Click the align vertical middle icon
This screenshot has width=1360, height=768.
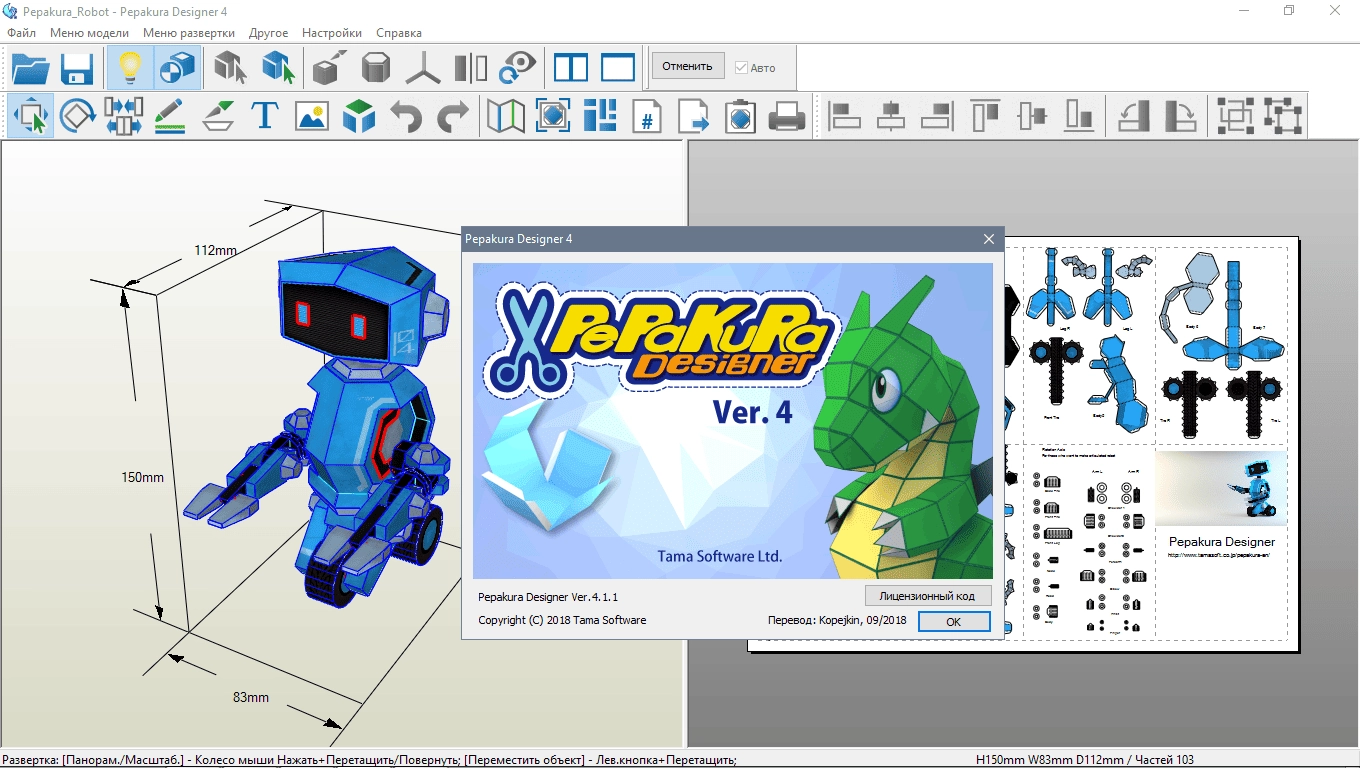(1032, 116)
